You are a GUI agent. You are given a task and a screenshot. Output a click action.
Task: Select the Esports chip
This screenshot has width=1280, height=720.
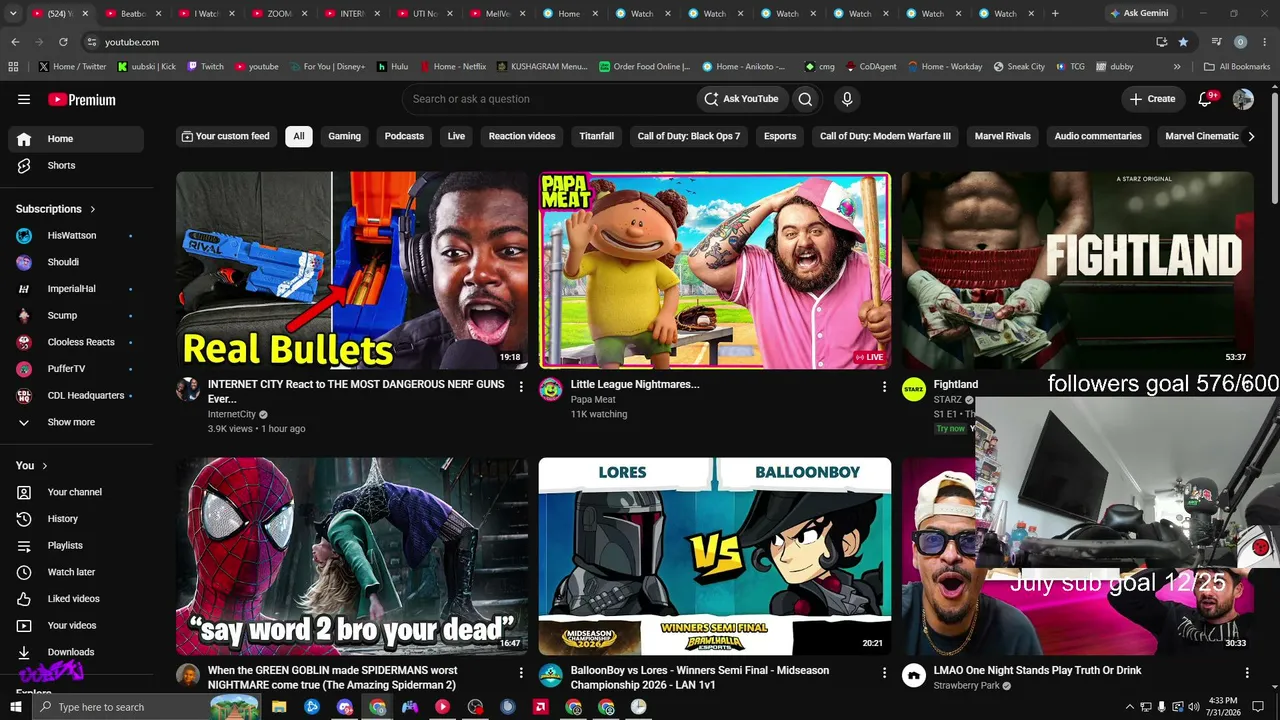point(780,136)
